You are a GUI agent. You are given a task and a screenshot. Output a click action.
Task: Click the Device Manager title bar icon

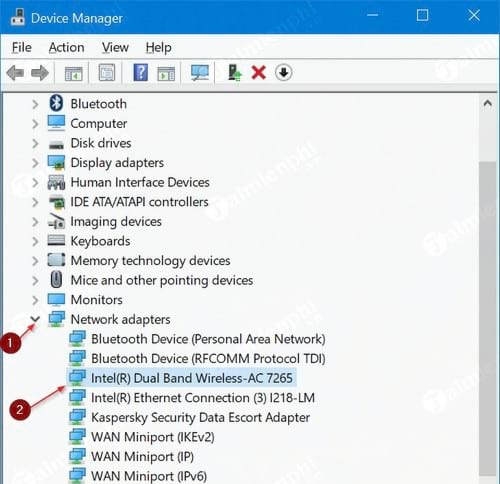click(18, 17)
